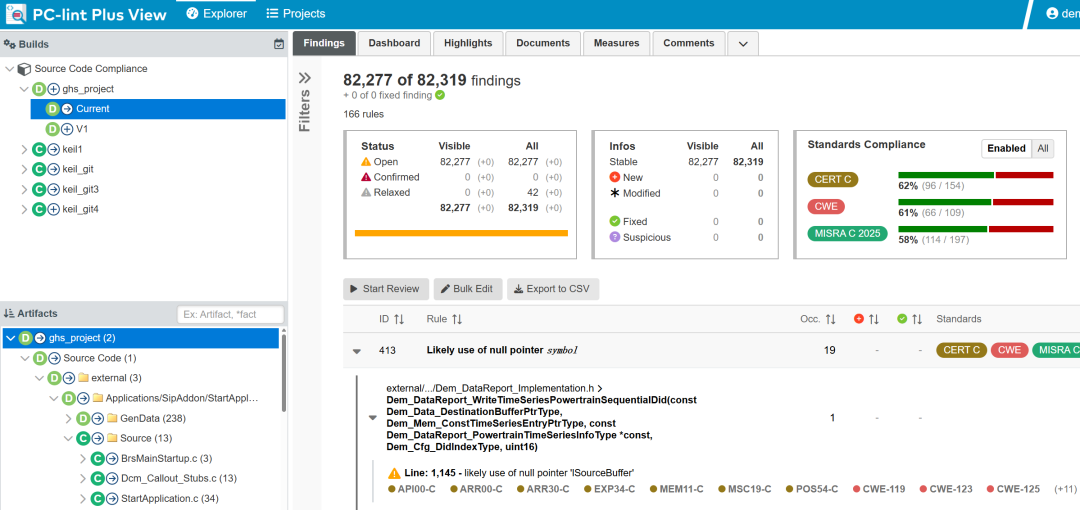Click the Start Review button
This screenshot has height=510, width=1080.
[x=386, y=289]
